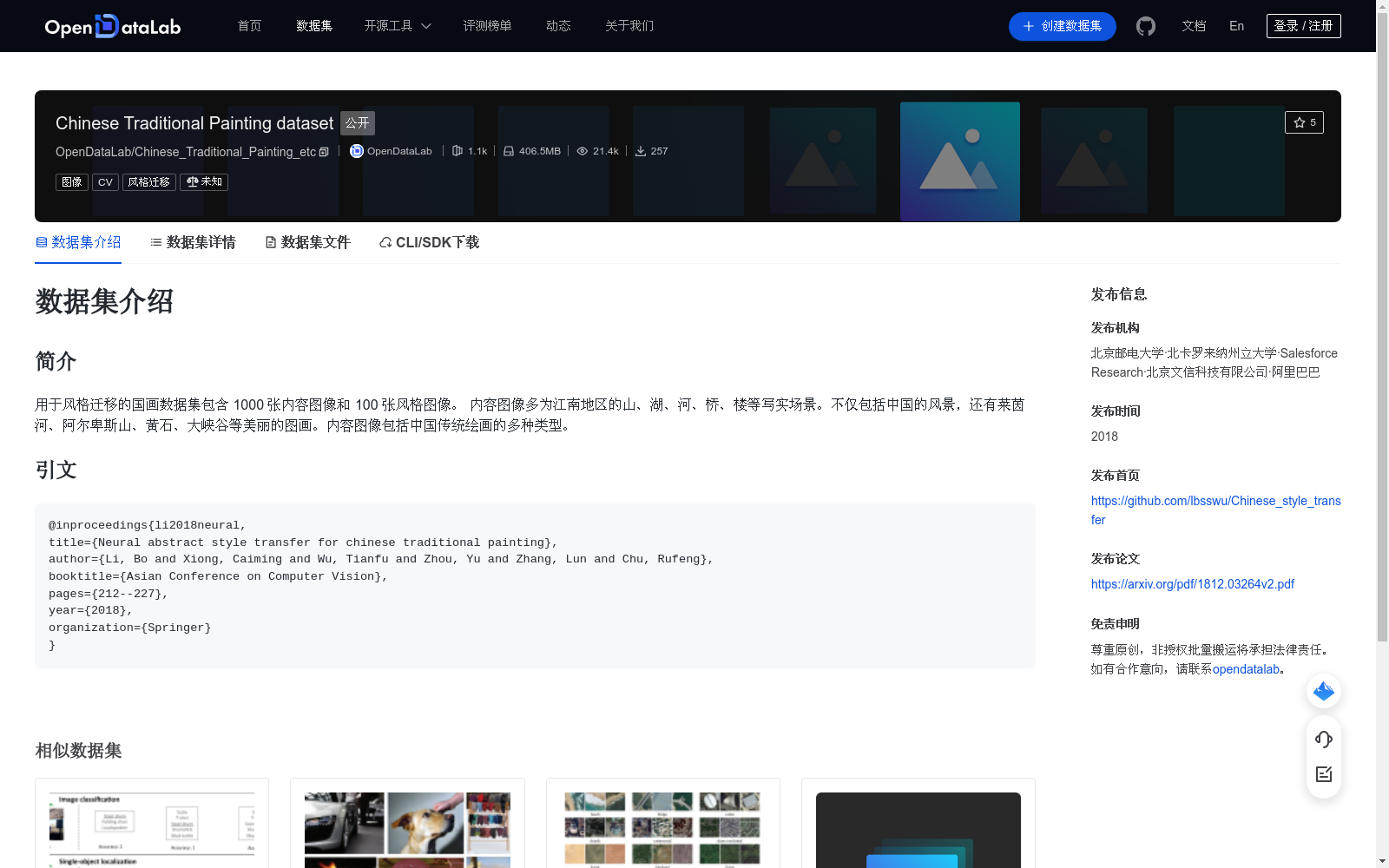
Task: Click the 登录 / 注册 button
Action: pos(1304,26)
